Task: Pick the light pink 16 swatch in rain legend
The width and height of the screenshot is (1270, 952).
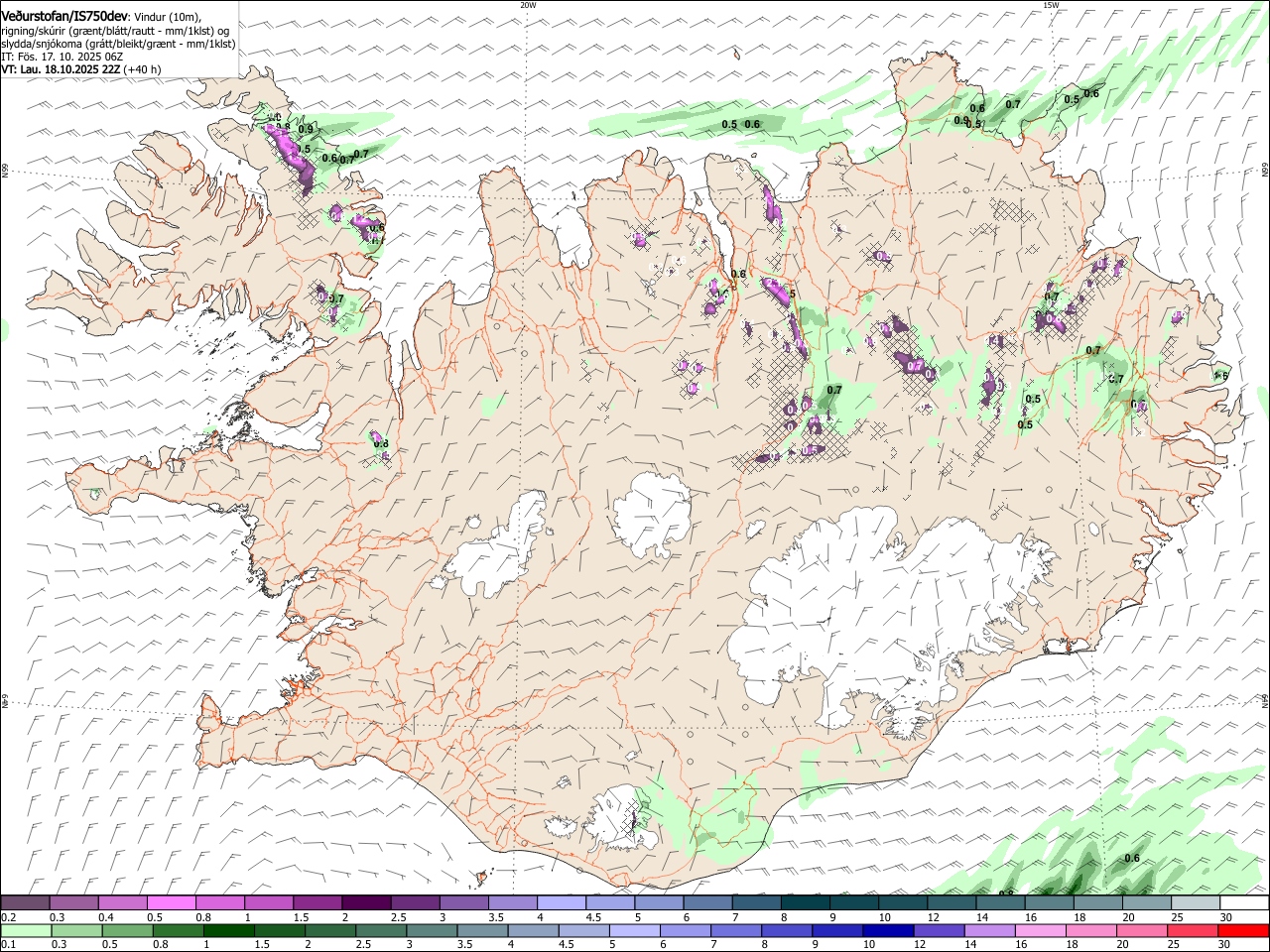Action: click(1041, 931)
